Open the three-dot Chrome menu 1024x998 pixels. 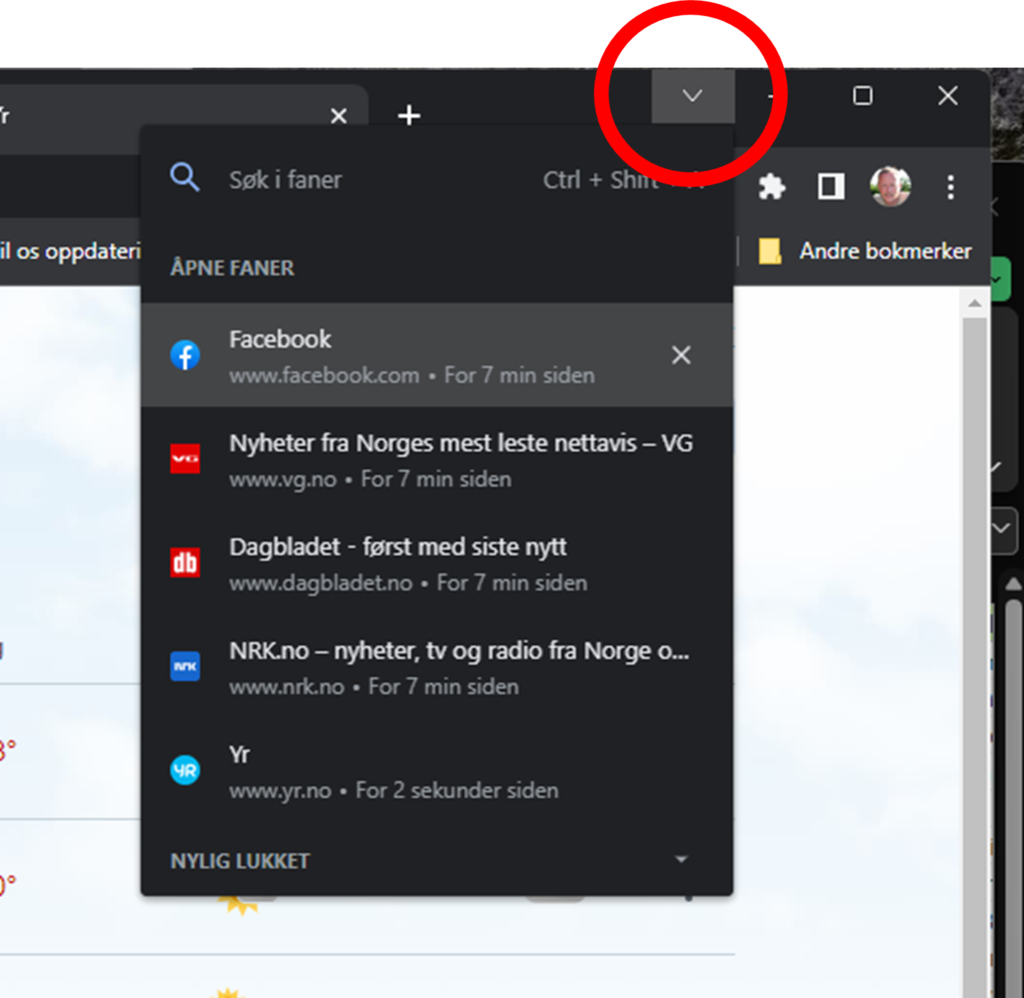click(x=950, y=188)
